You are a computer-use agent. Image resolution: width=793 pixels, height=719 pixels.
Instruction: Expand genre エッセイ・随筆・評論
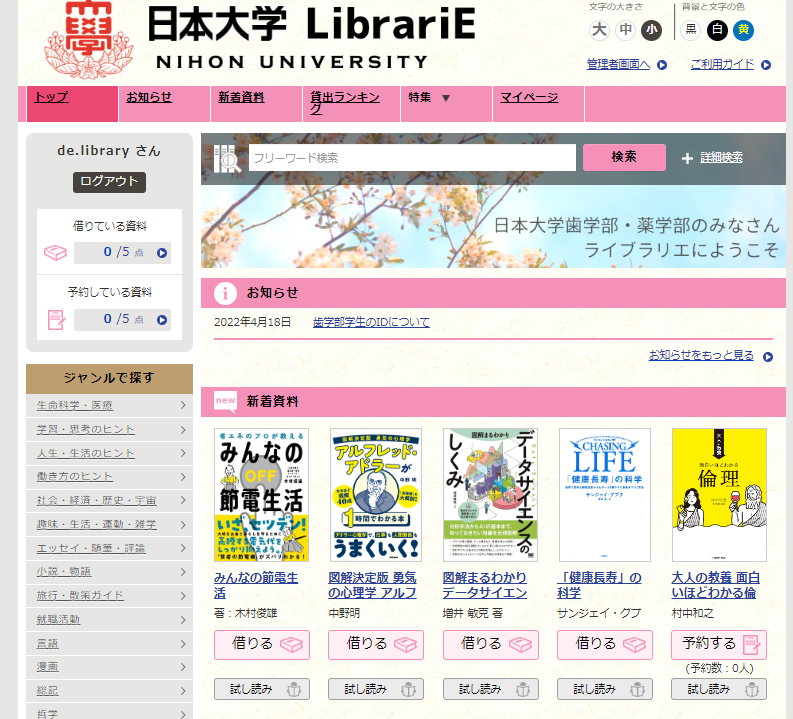coord(109,549)
